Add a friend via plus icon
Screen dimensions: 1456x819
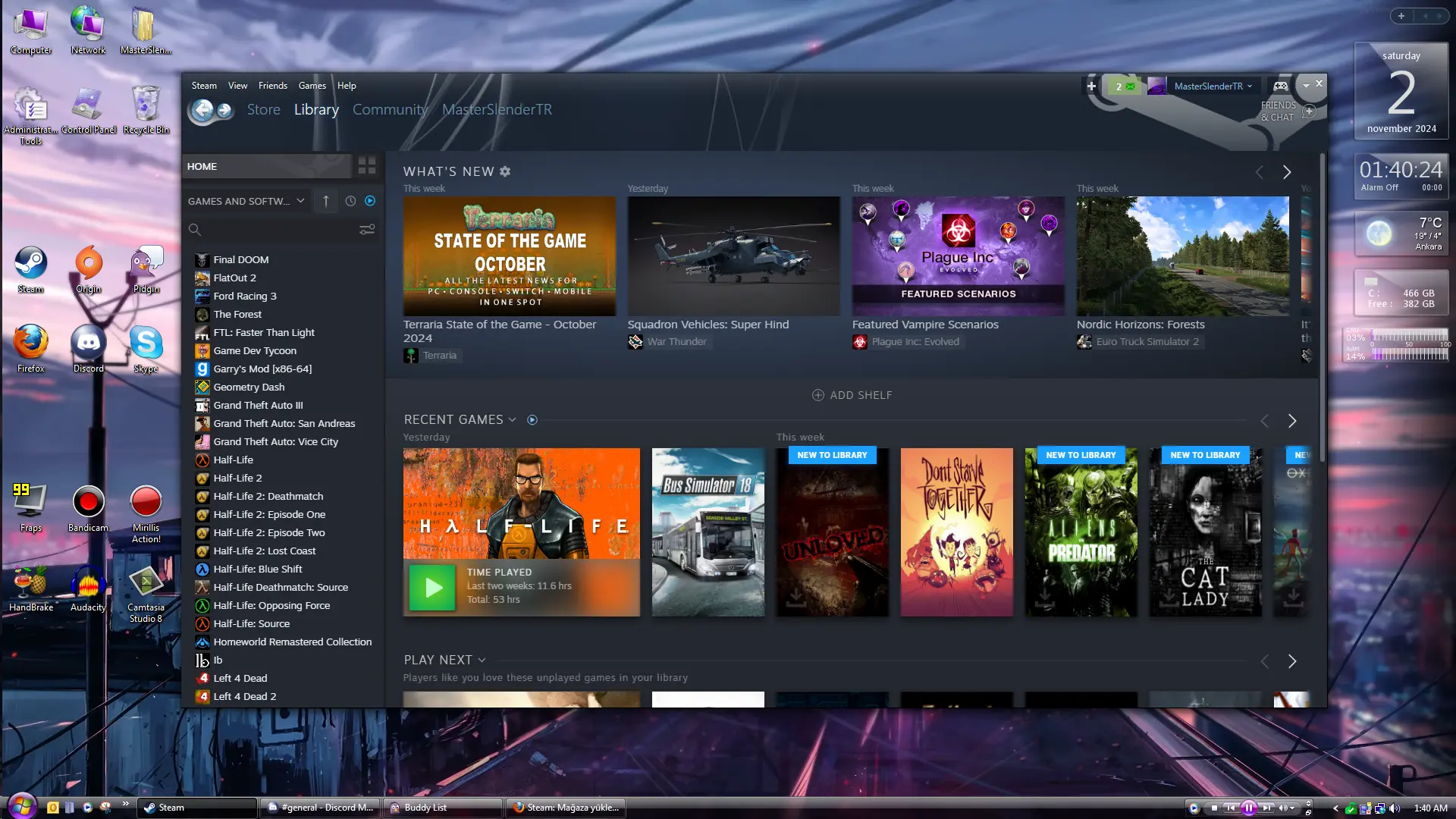pos(1091,86)
